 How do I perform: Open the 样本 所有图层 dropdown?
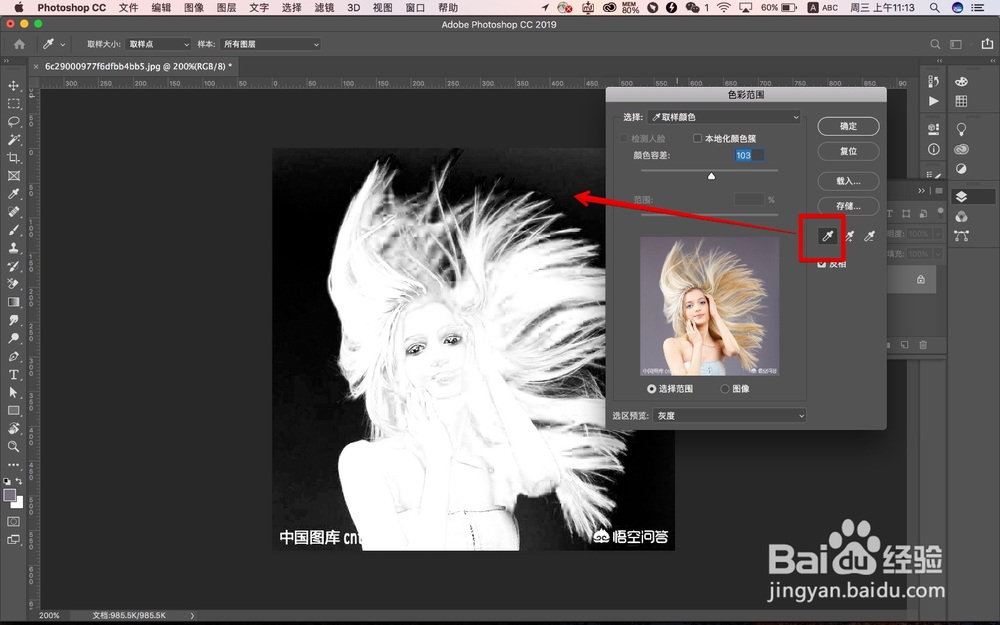tap(270, 44)
